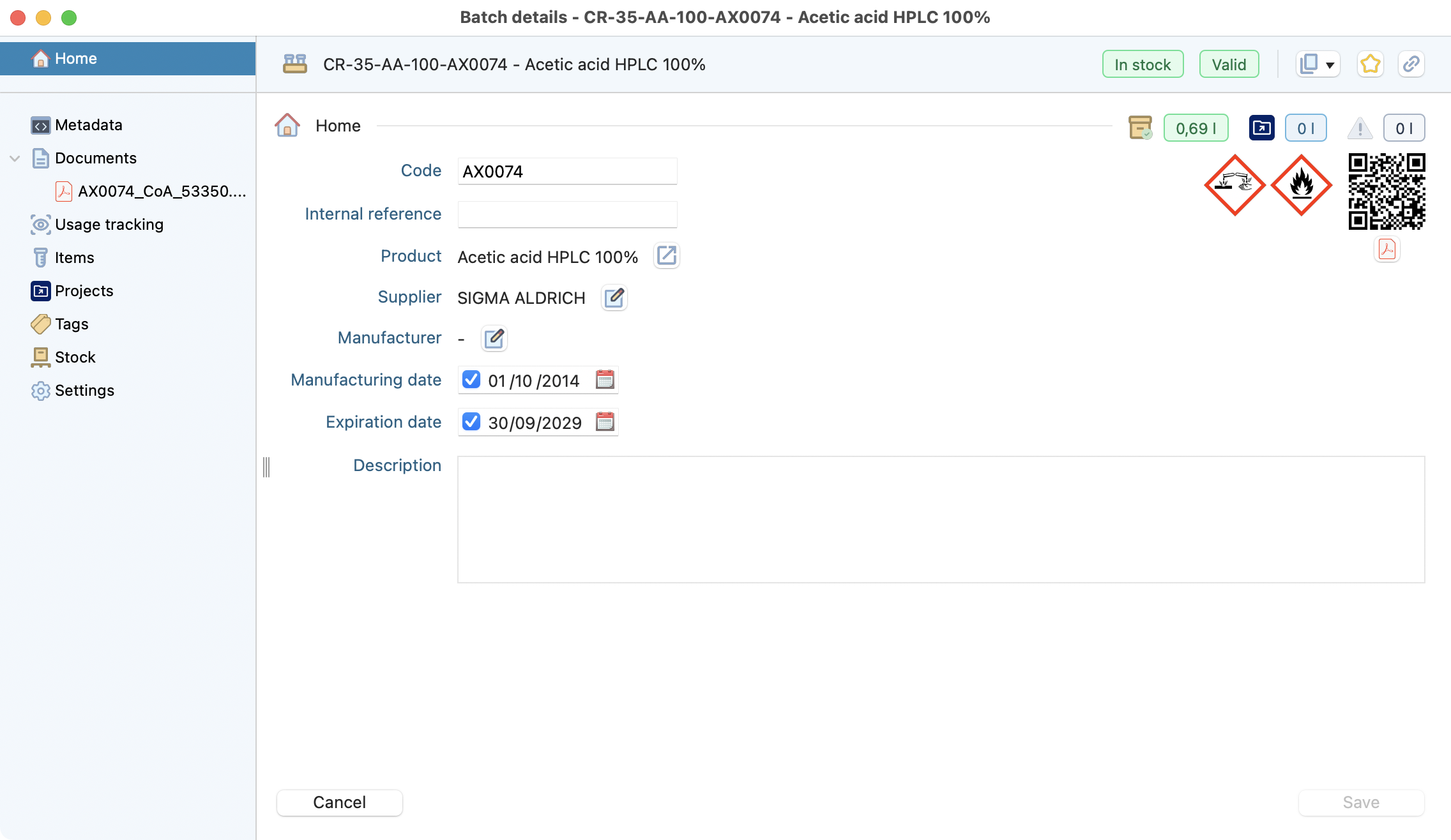Image resolution: width=1451 pixels, height=840 pixels.
Task: Open the Usage tracking section
Action: point(109,225)
